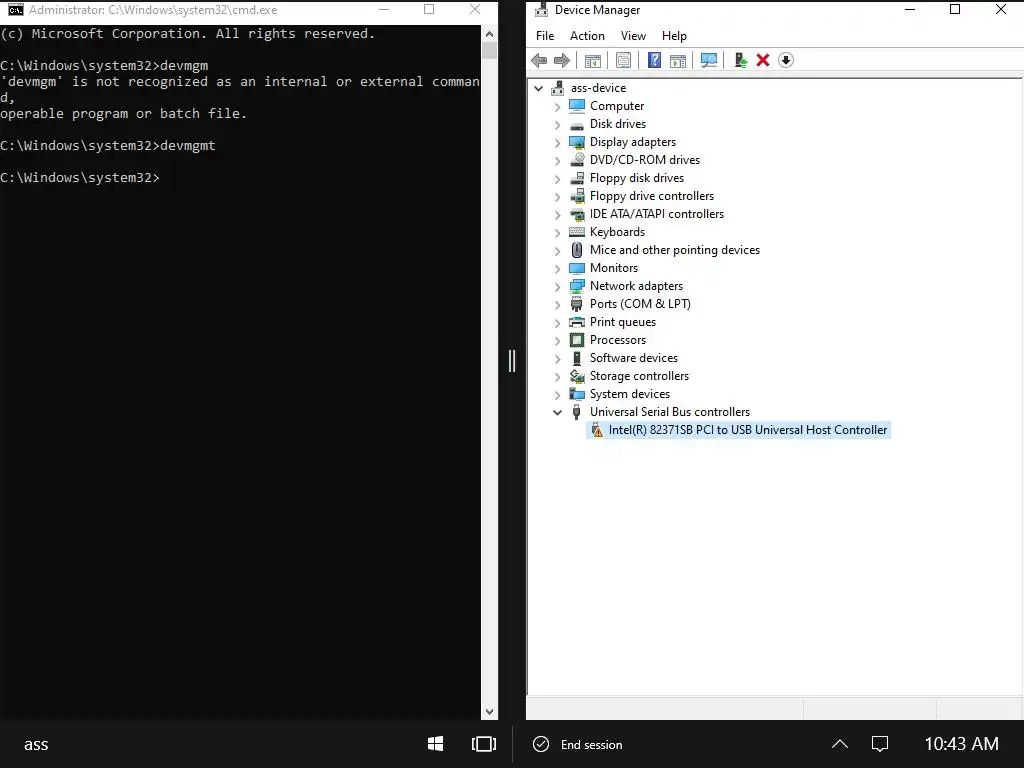Click the Disable device down-arrow icon
Image resolution: width=1024 pixels, height=768 pixels.
pos(786,61)
